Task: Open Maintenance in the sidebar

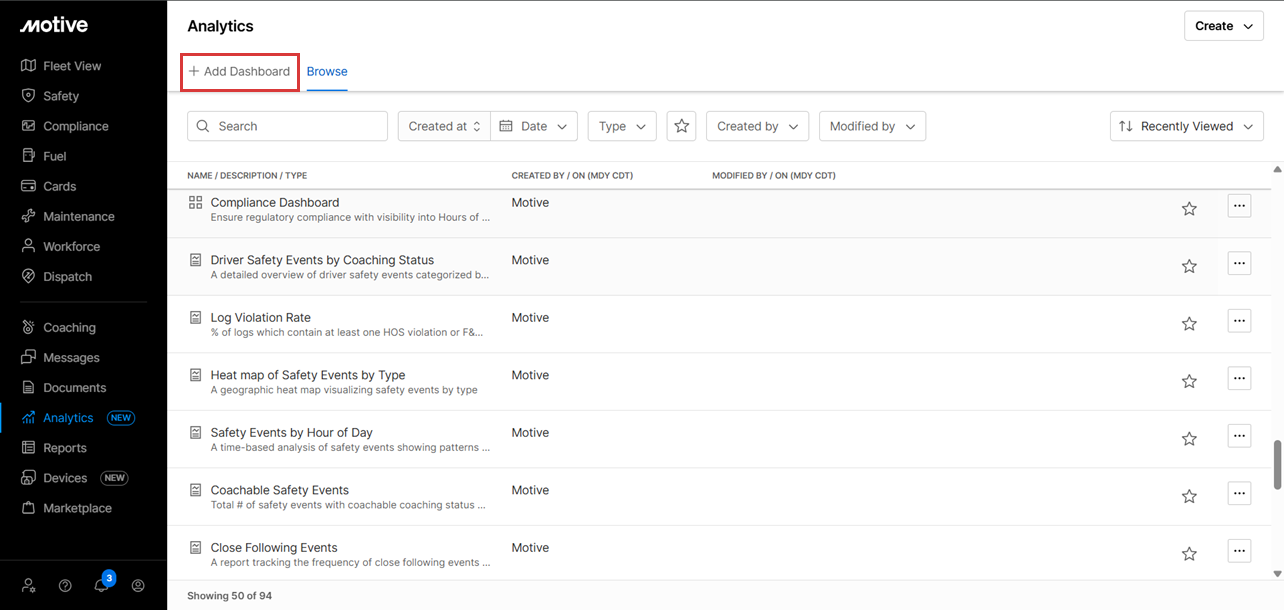Action: [x=78, y=216]
